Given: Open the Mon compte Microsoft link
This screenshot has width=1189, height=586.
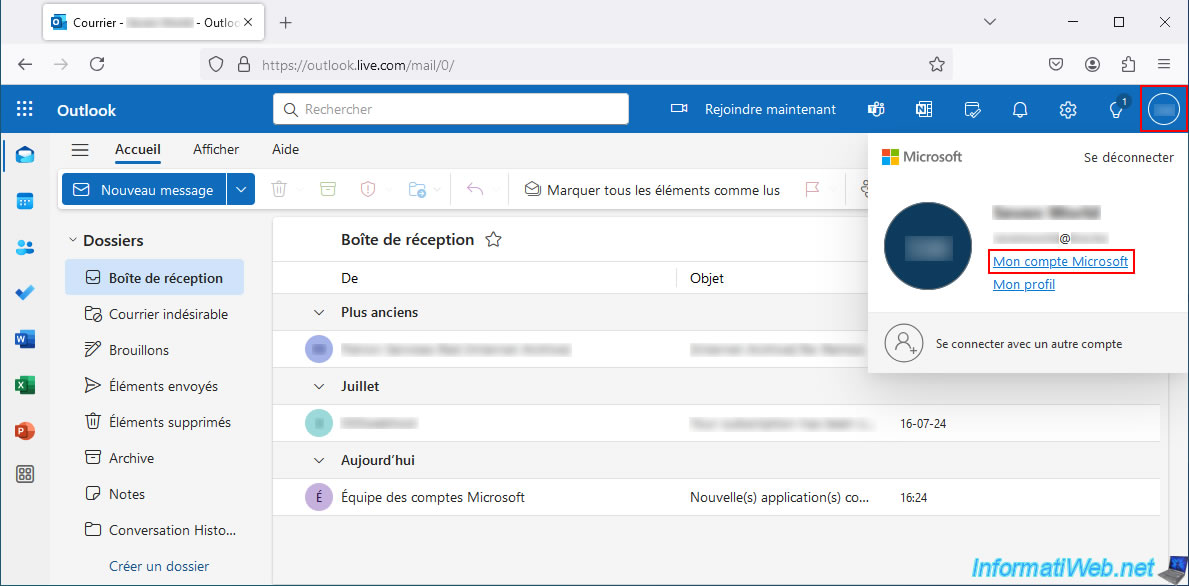Looking at the screenshot, I should point(1060,262).
